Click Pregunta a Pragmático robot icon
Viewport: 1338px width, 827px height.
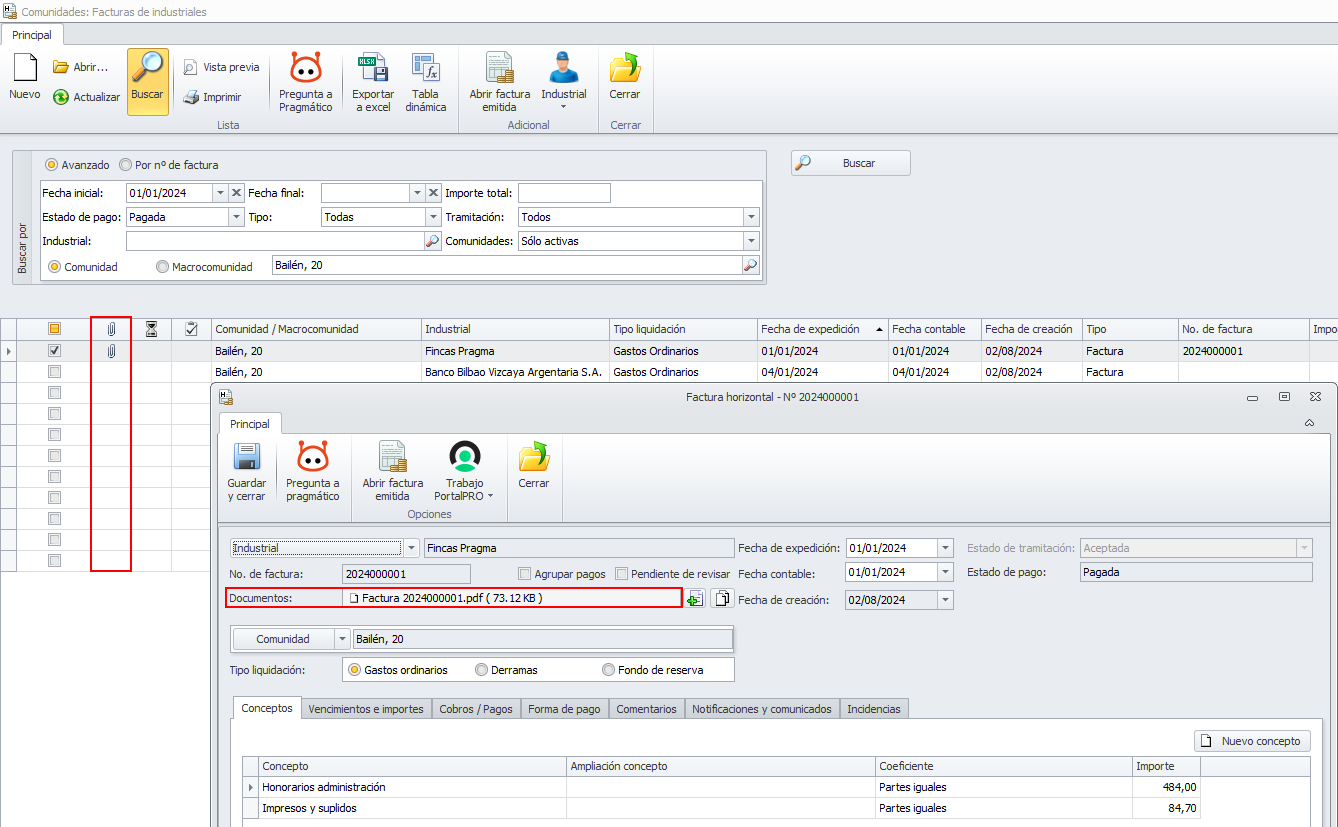(305, 70)
